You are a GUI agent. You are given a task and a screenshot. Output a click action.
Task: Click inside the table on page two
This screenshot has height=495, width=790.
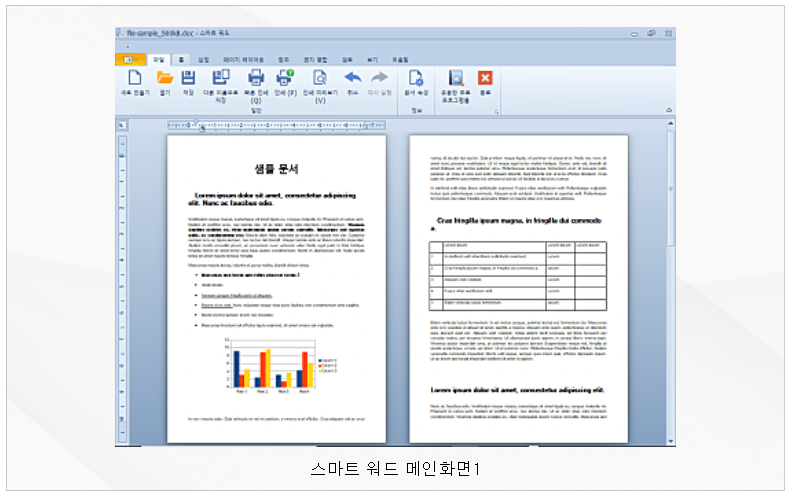click(x=518, y=276)
